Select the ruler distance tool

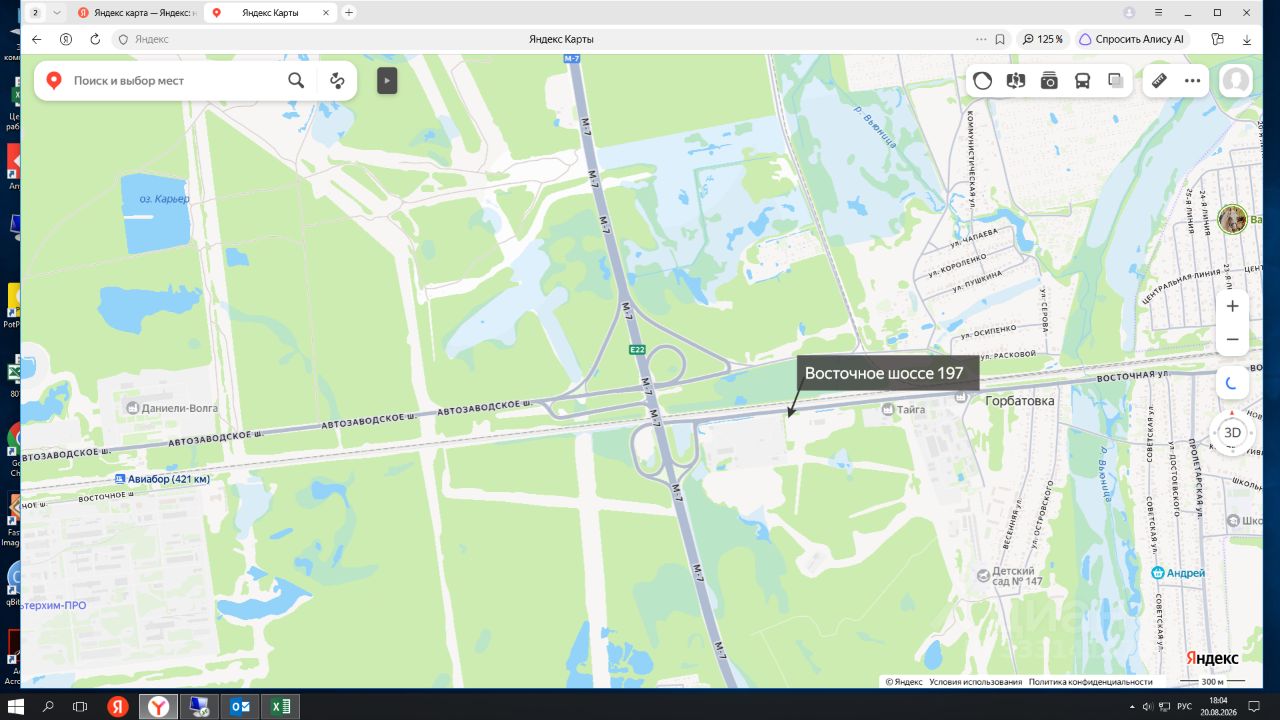(1160, 81)
